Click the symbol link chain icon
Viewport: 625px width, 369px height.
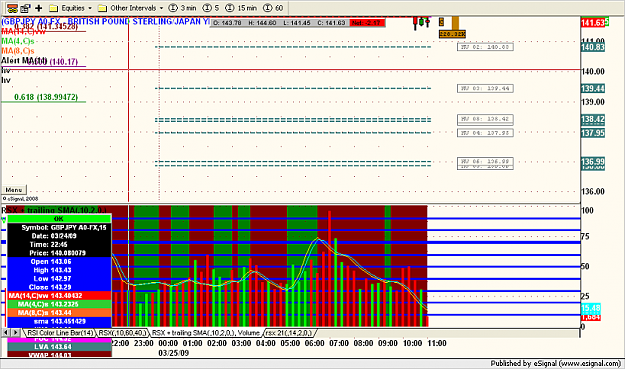point(12,8)
